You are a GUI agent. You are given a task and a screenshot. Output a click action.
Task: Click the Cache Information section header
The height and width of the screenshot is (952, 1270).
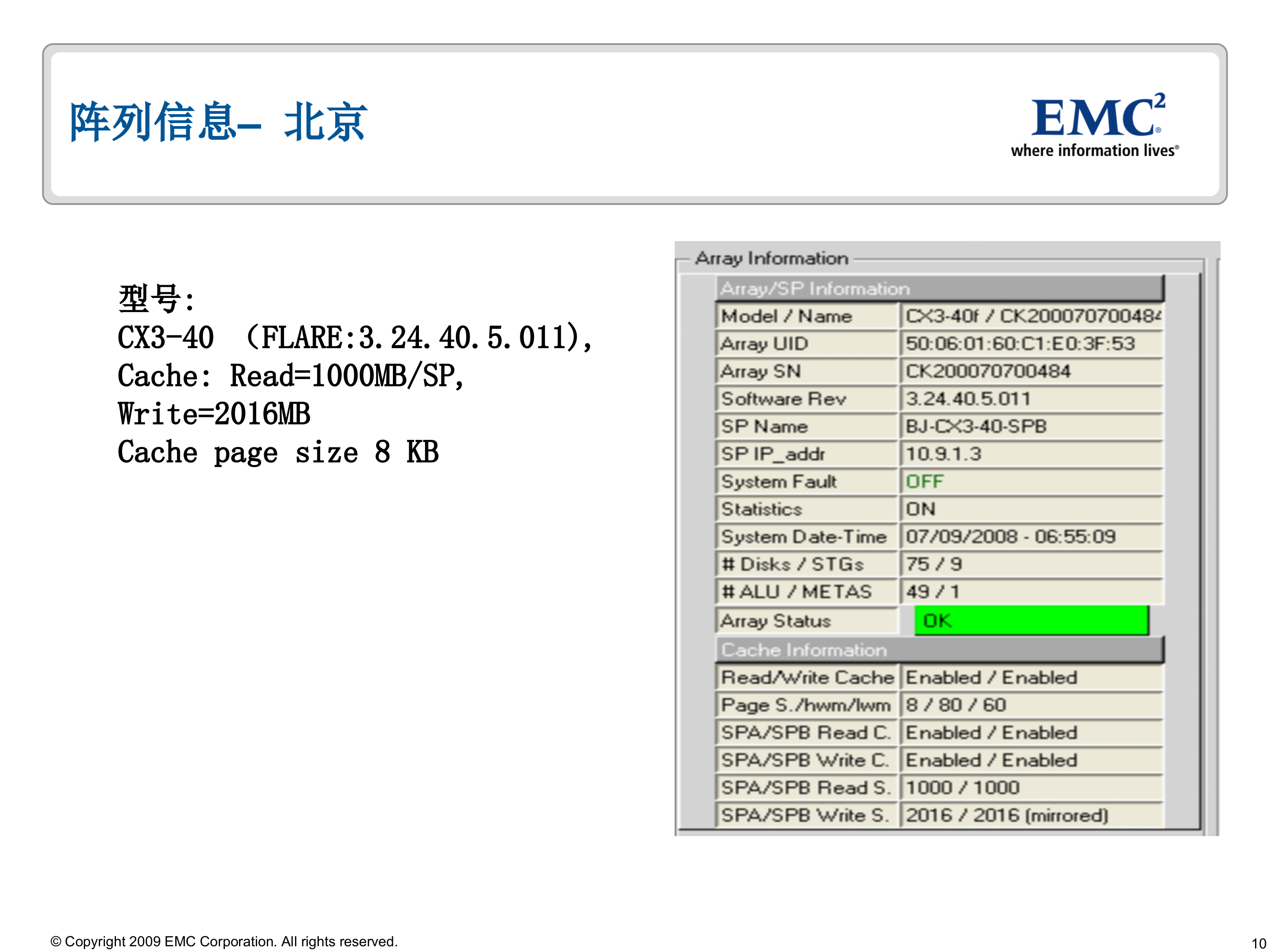pos(804,649)
